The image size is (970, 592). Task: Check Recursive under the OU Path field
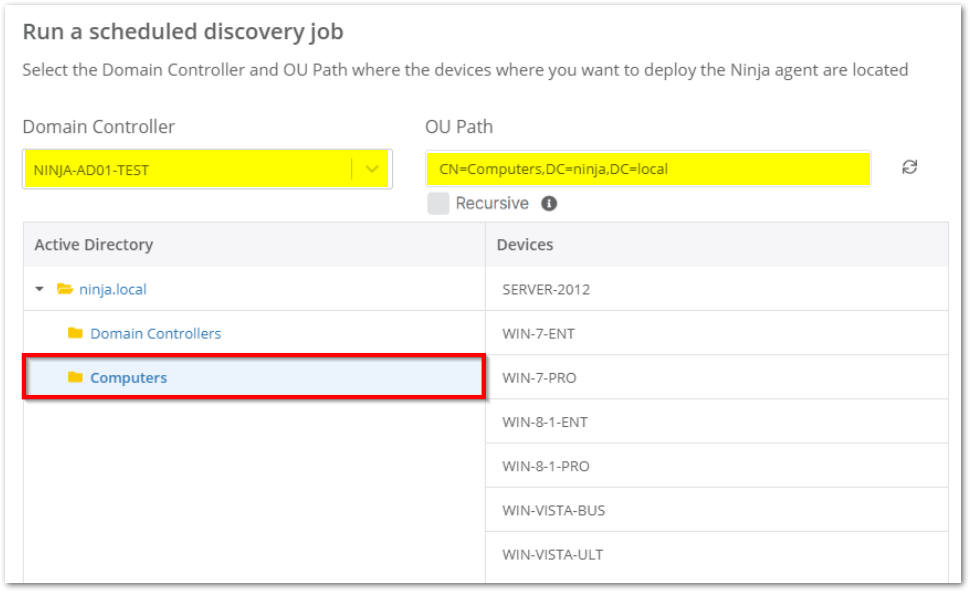(440, 203)
